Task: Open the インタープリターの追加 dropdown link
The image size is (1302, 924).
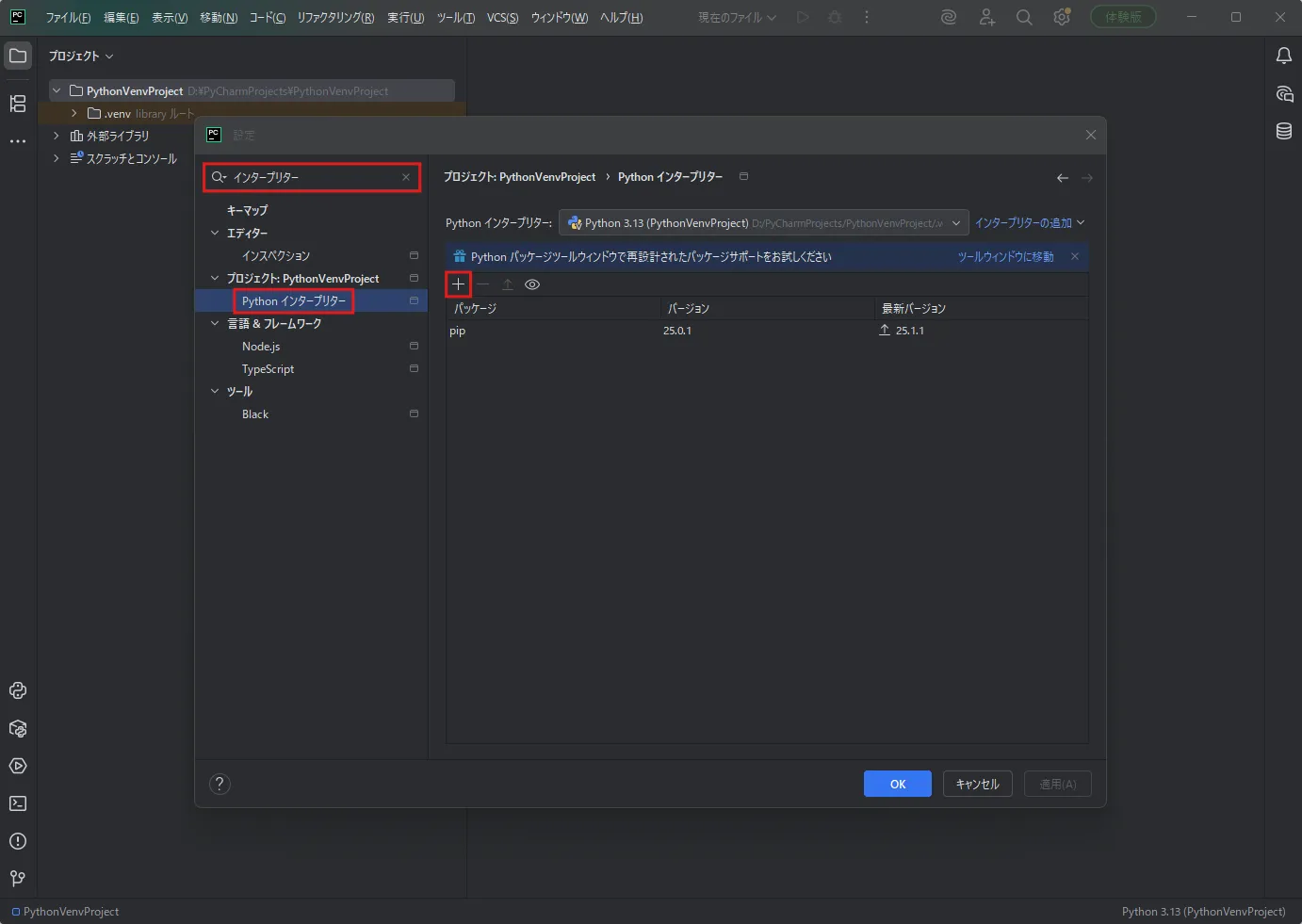Action: tap(1030, 223)
